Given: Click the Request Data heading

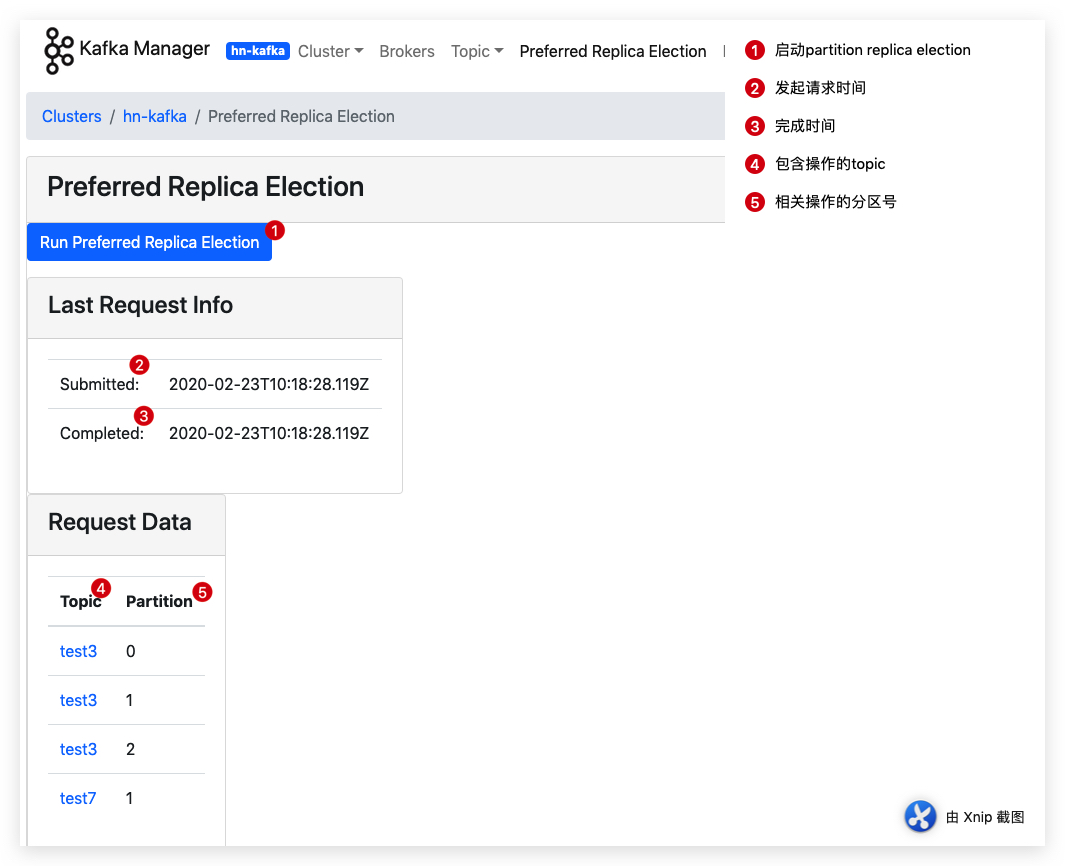Looking at the screenshot, I should coord(120,522).
